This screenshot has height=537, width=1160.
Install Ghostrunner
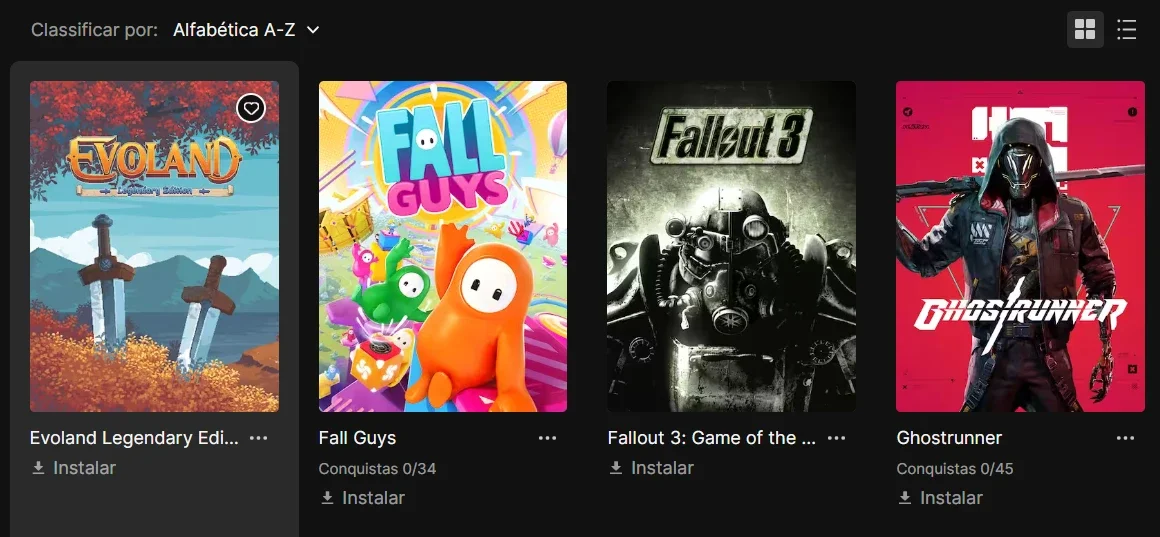coord(940,498)
